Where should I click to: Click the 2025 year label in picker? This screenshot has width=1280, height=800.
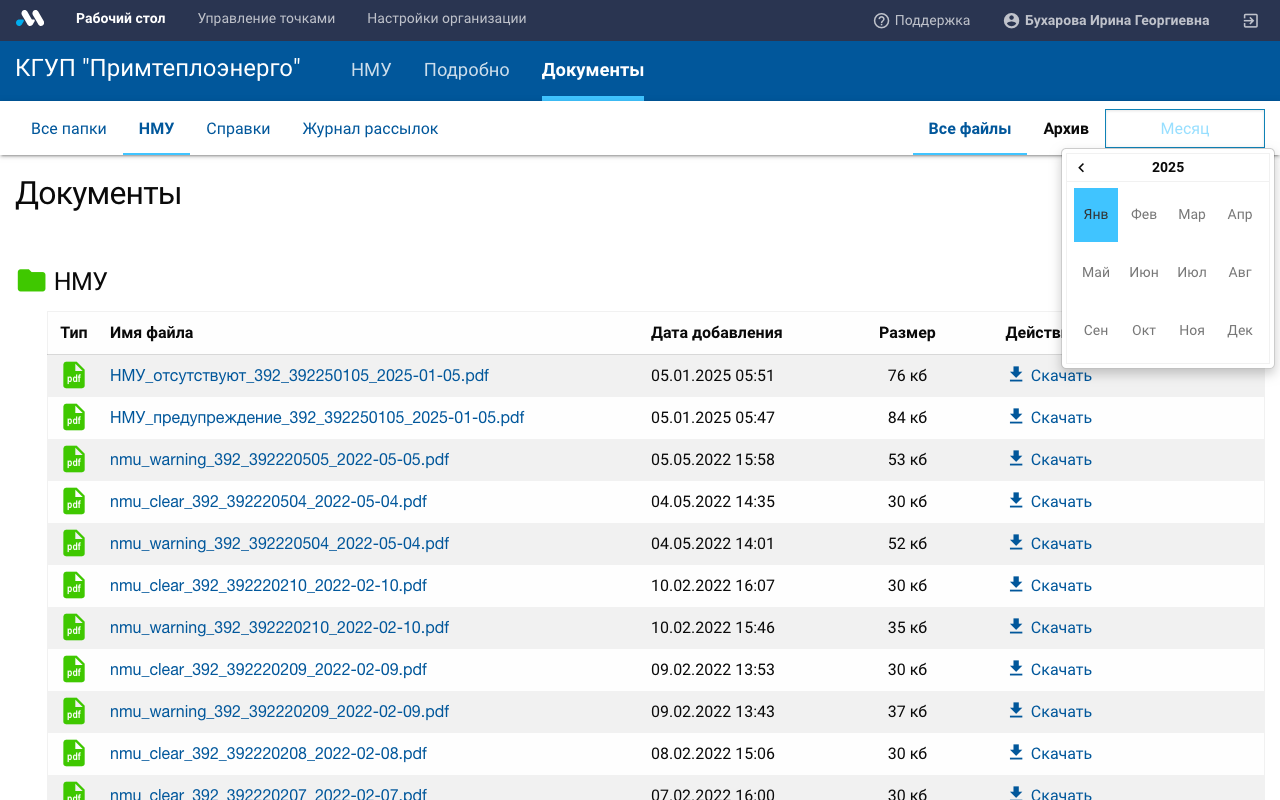tap(1168, 168)
